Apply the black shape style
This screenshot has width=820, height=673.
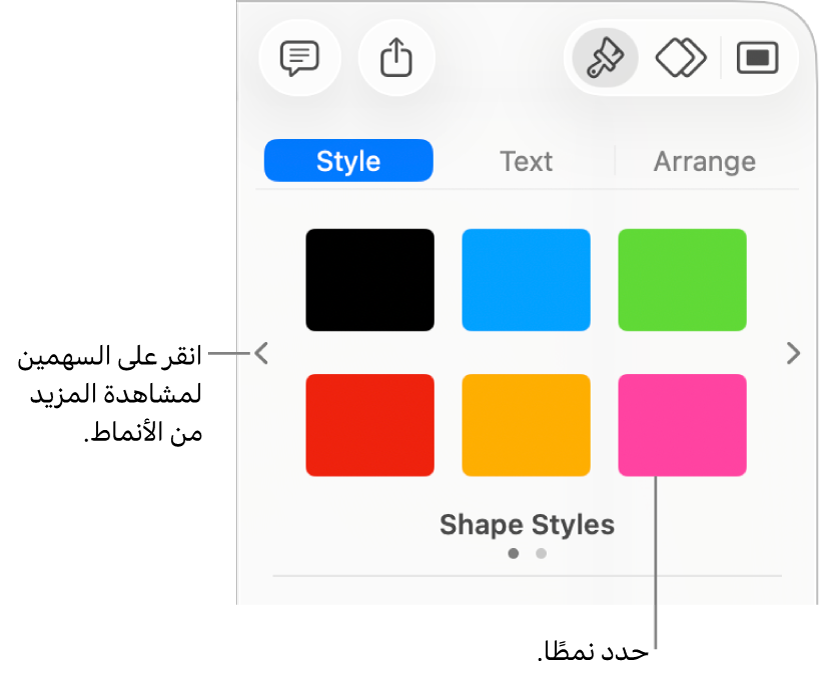(x=370, y=280)
